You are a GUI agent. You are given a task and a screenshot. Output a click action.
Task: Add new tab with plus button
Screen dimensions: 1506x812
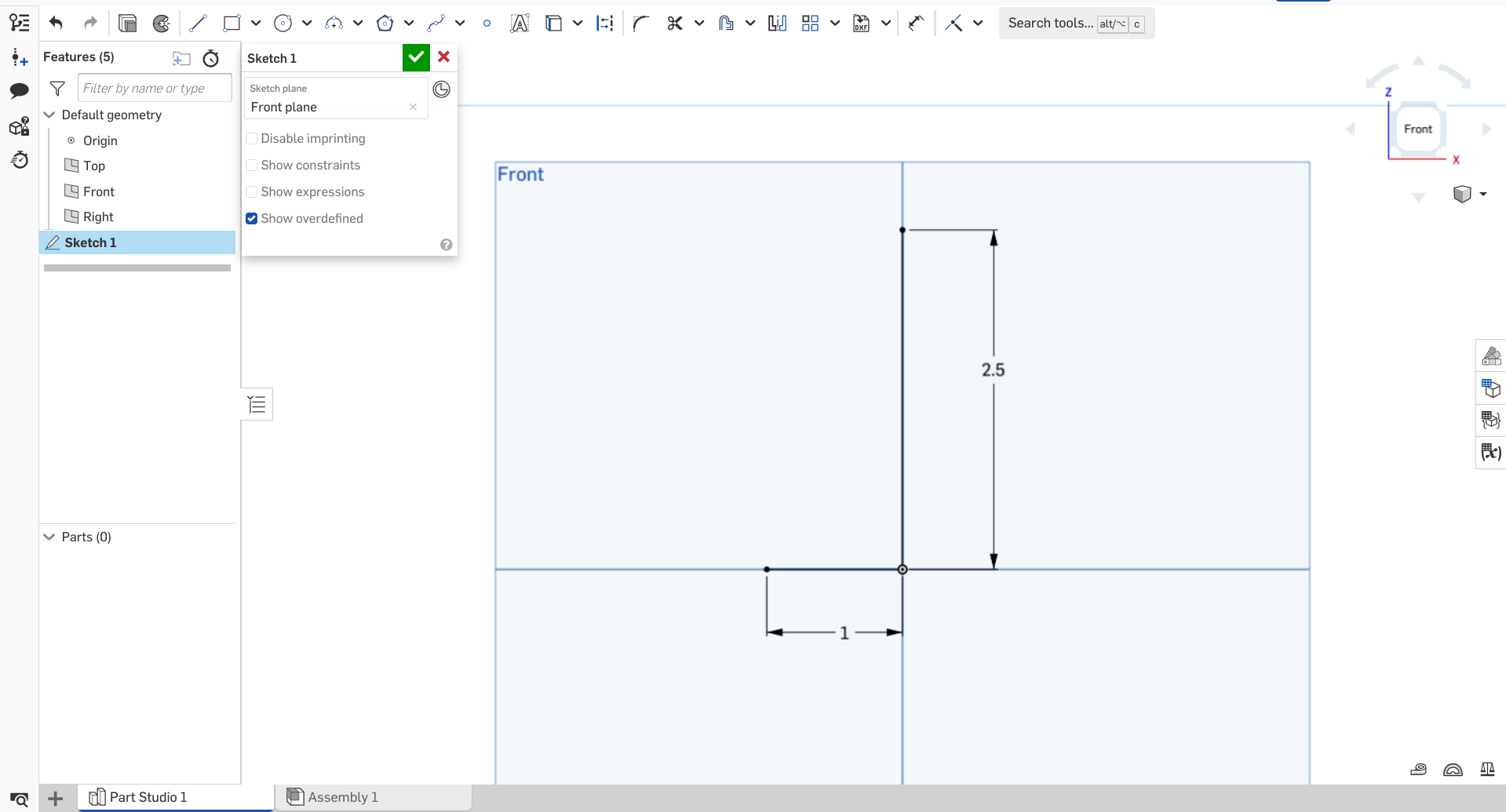coord(55,799)
